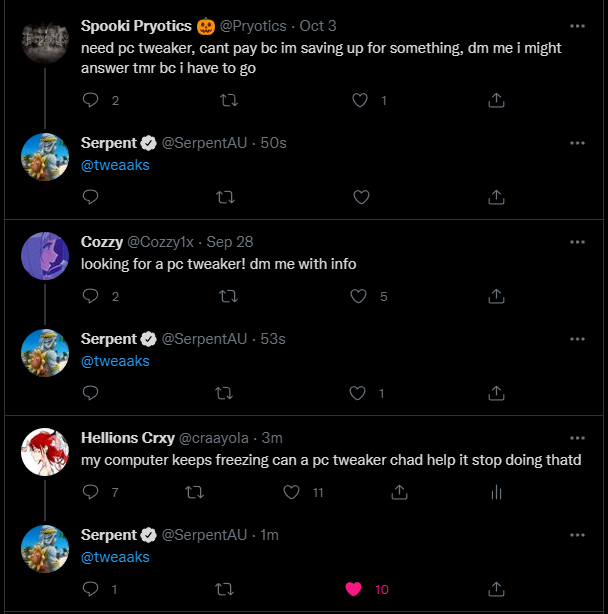Reply to Cozzy's pc tweaker tweet
The width and height of the screenshot is (608, 614).
(90, 296)
